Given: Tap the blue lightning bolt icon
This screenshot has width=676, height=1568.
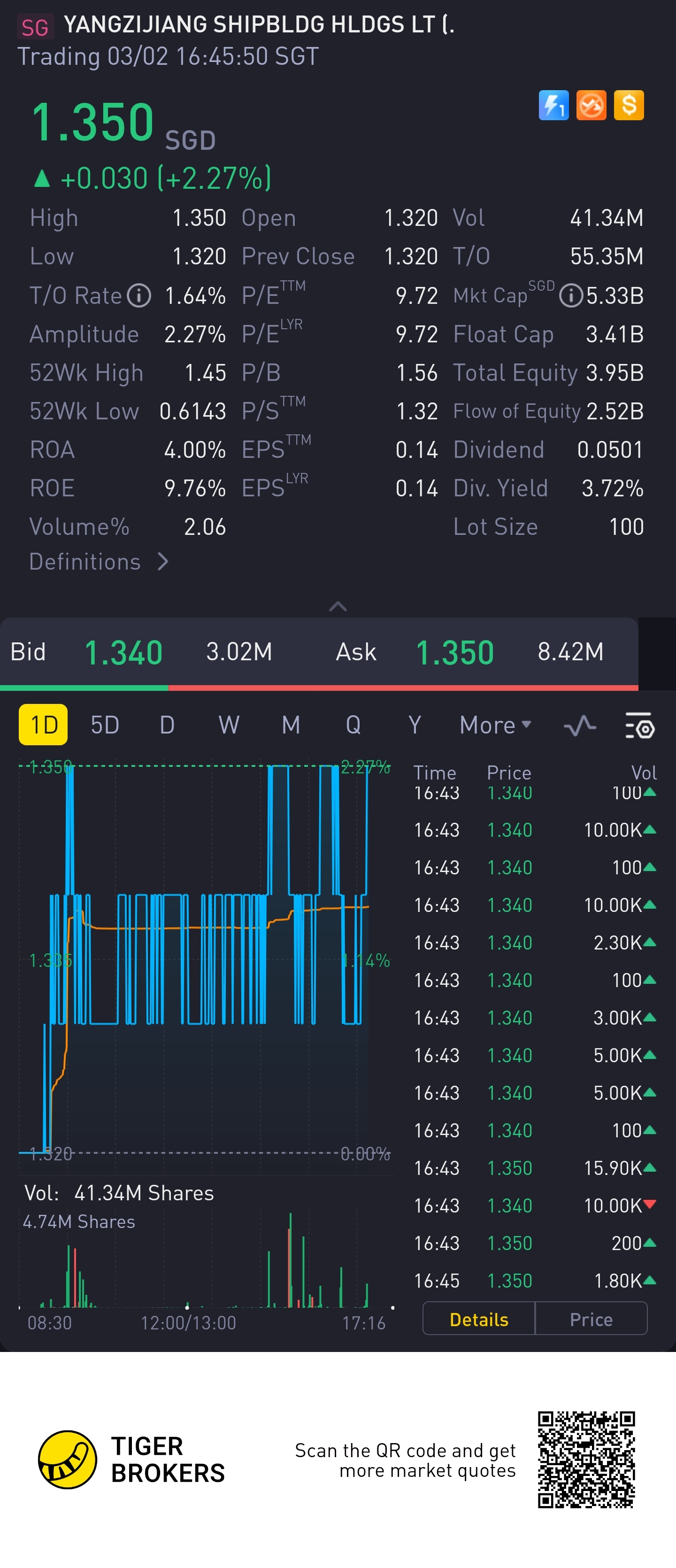Looking at the screenshot, I should (553, 105).
